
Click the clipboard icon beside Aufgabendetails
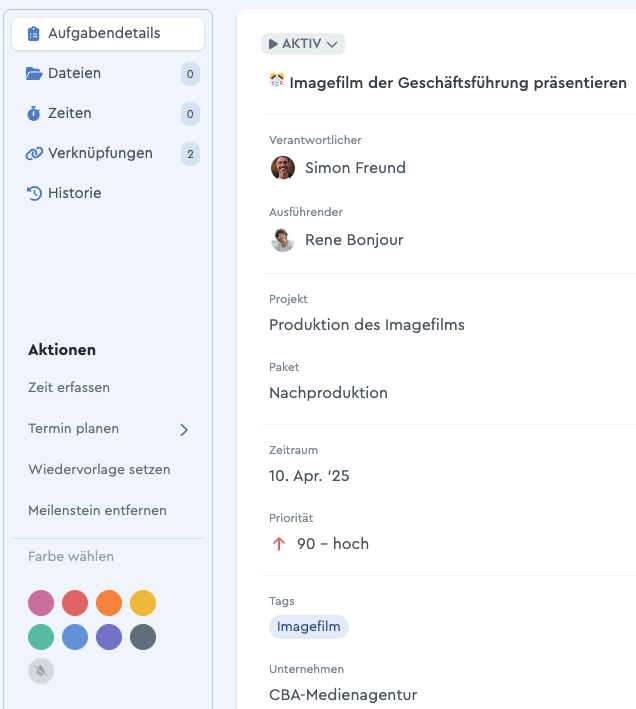(x=33, y=34)
